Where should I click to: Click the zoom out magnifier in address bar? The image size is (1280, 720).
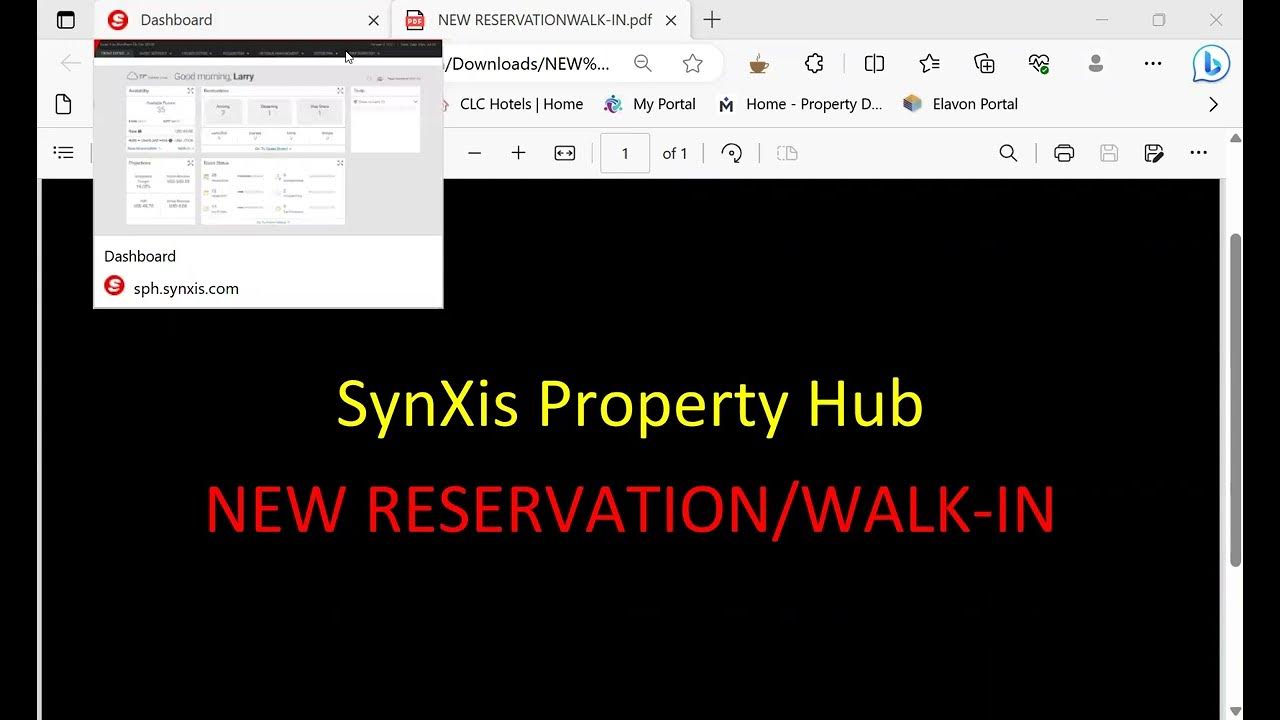643,64
